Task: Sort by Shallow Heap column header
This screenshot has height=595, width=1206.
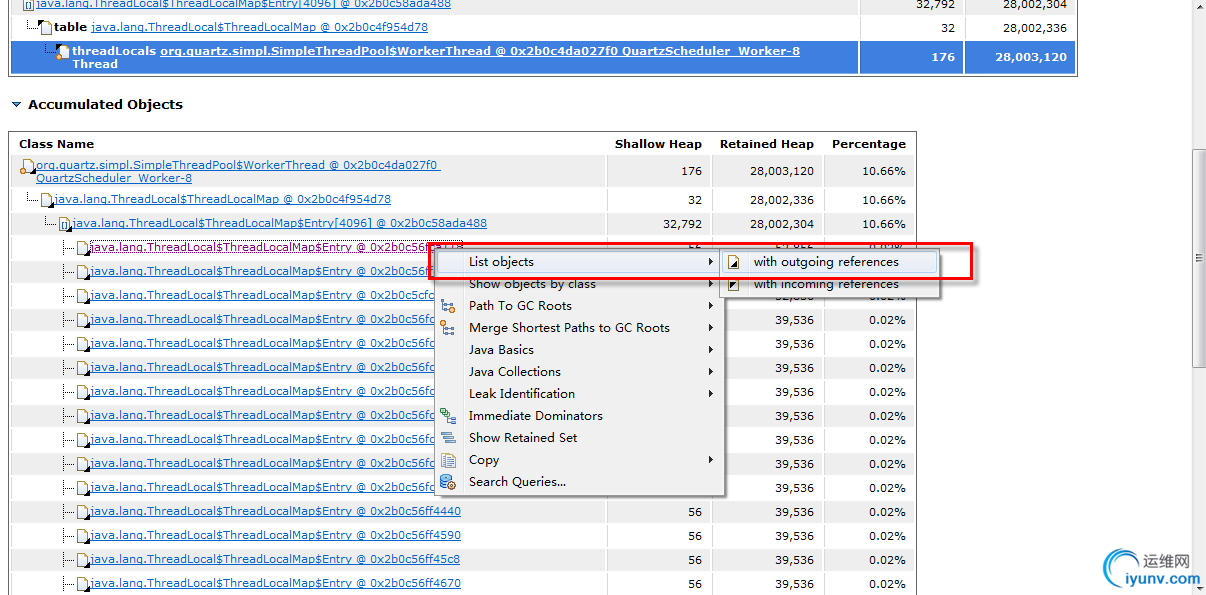Action: pos(658,144)
